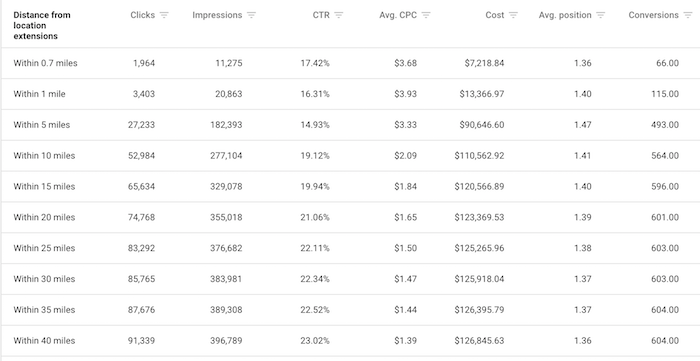The width and height of the screenshot is (700, 361).
Task: Select the Within 1 mile row label
Action: coord(39,94)
